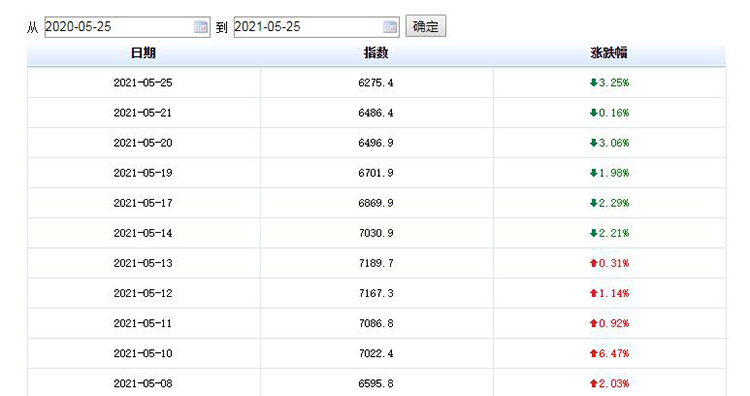Click the green down arrow beside 0.16%
Viewport: 750px width, 396px height.
[594, 113]
